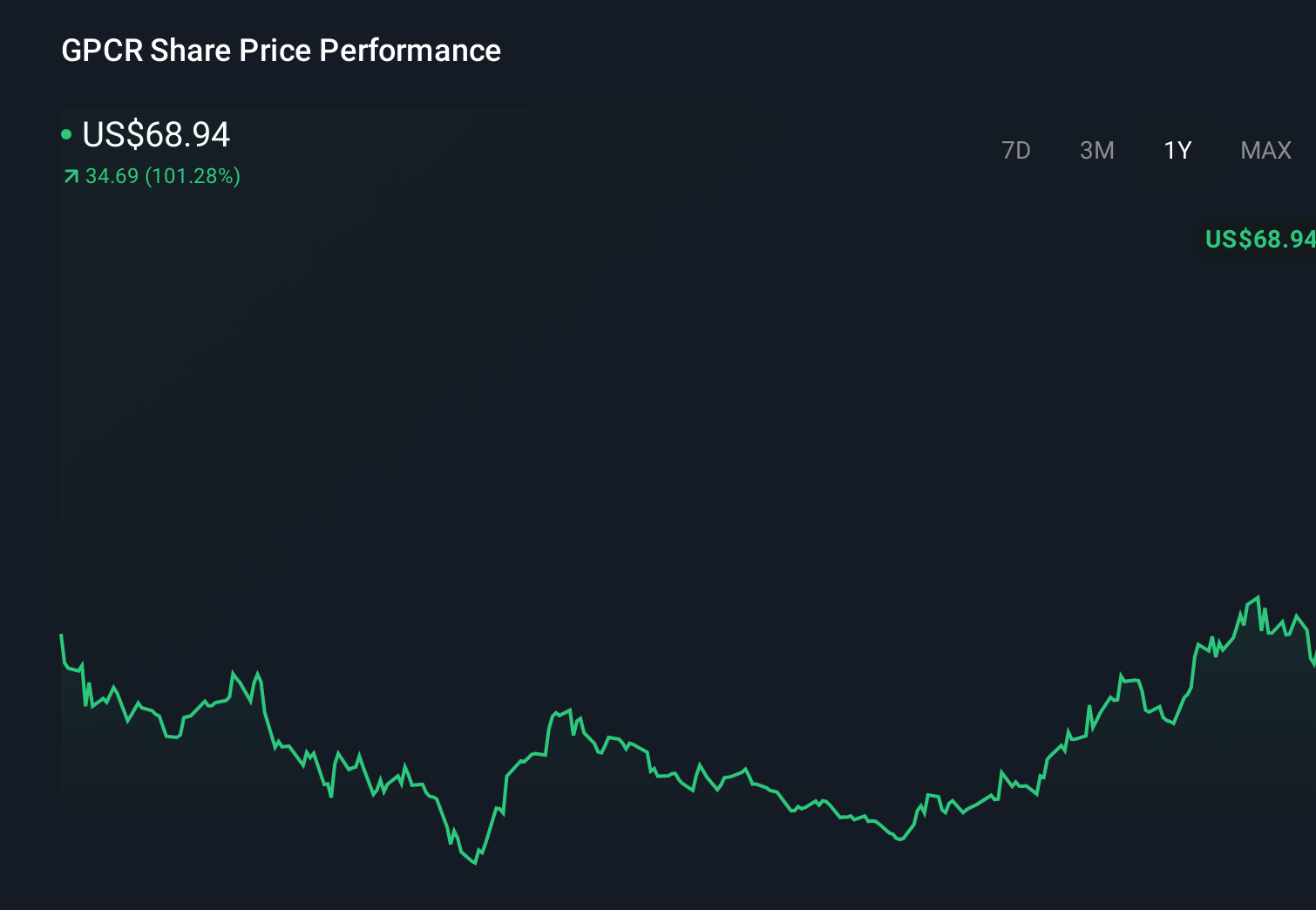Select the 7D time range
The image size is (1316, 910).
[1016, 150]
